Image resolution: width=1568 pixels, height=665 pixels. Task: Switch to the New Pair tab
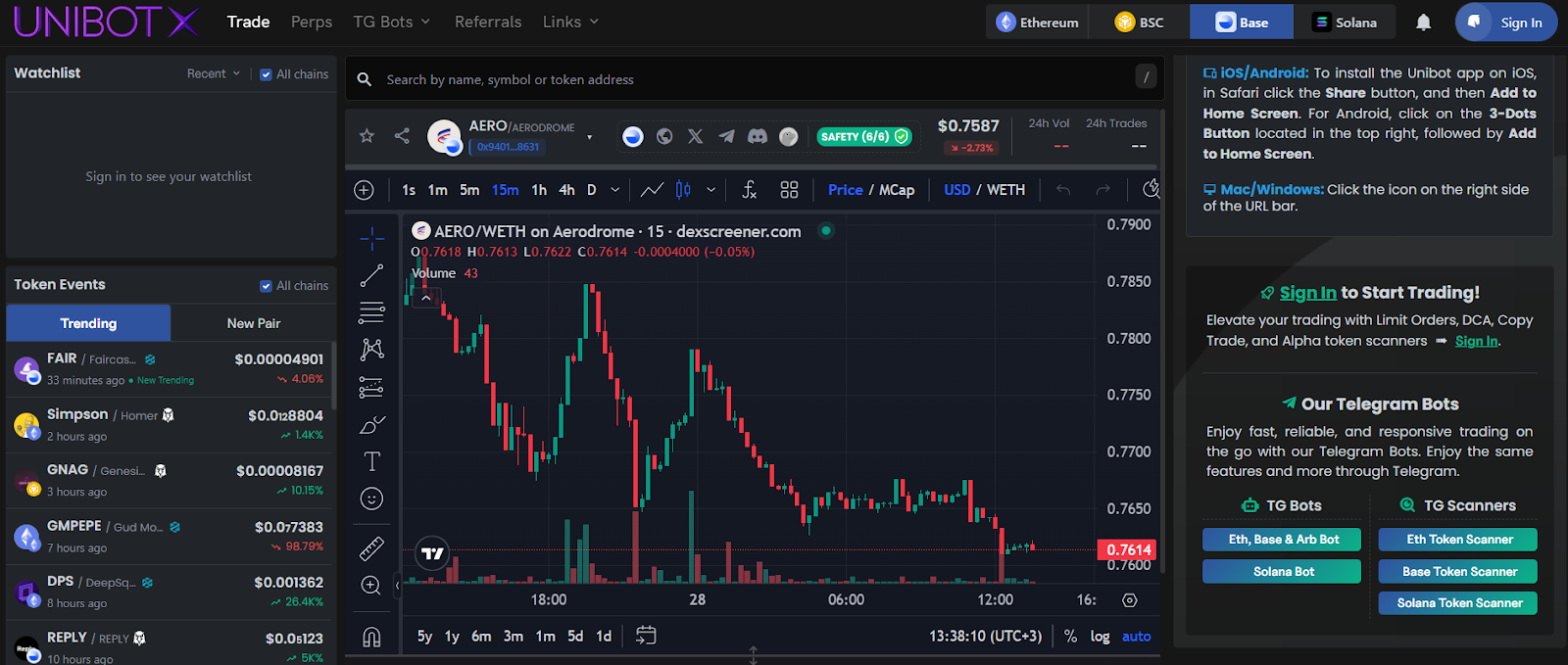[x=254, y=323]
